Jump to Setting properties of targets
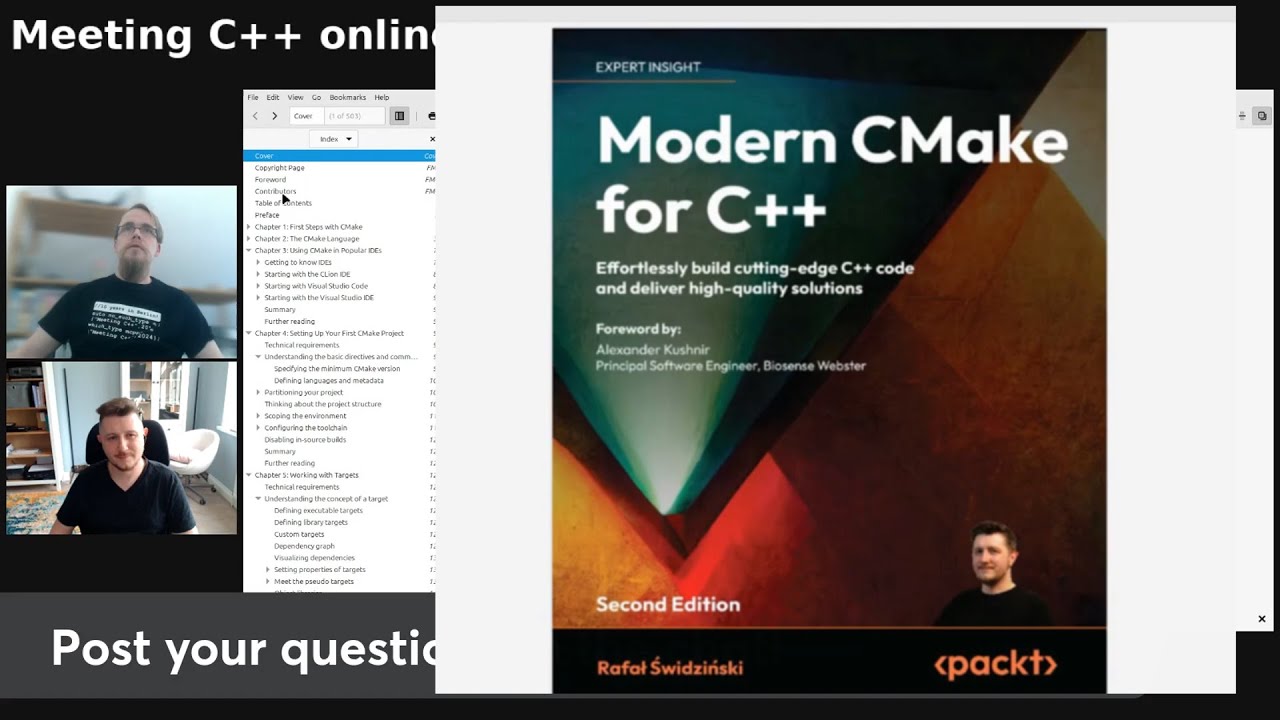Viewport: 1280px width, 720px height. click(x=320, y=570)
